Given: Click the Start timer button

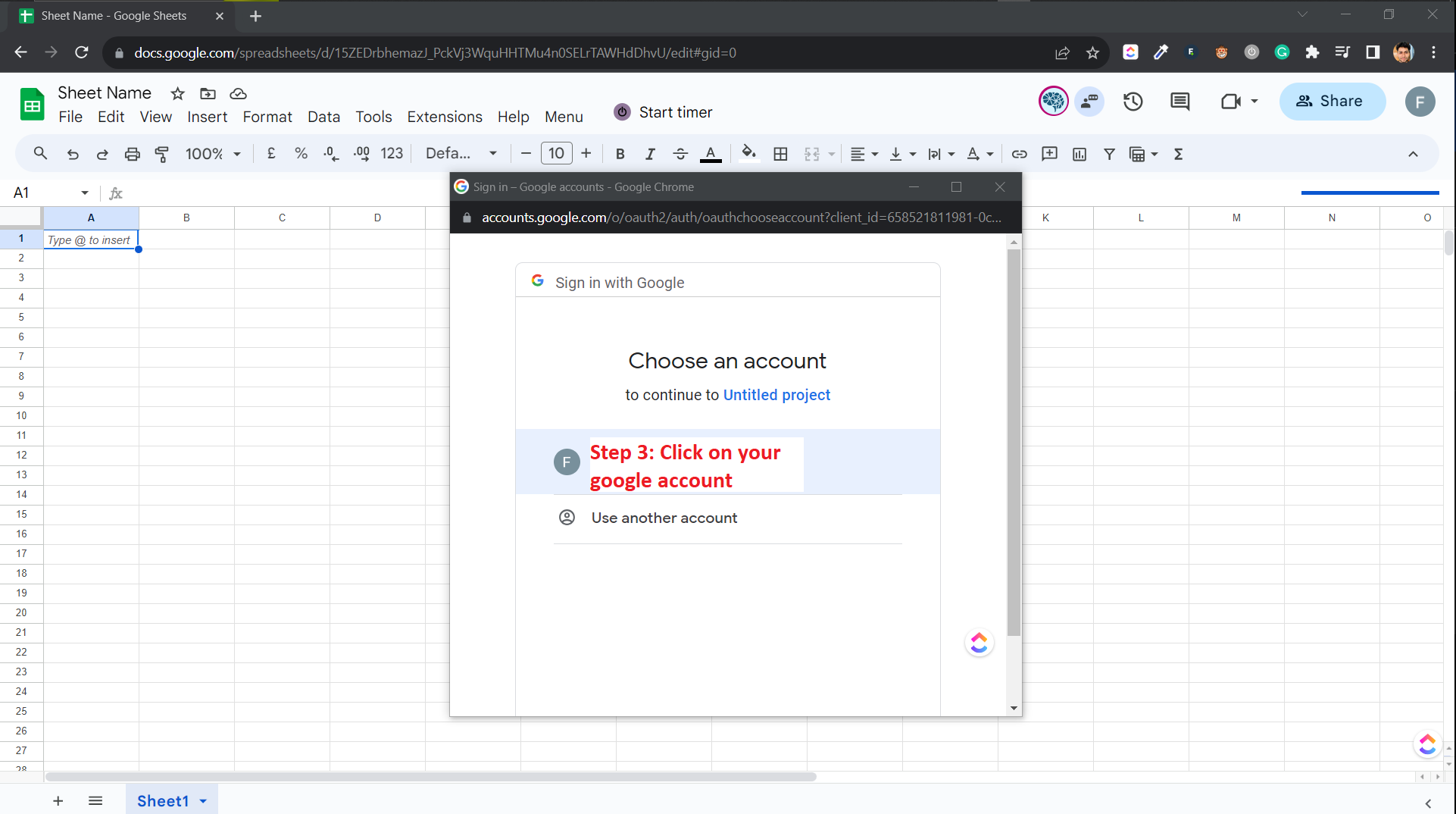Looking at the screenshot, I should [x=663, y=112].
